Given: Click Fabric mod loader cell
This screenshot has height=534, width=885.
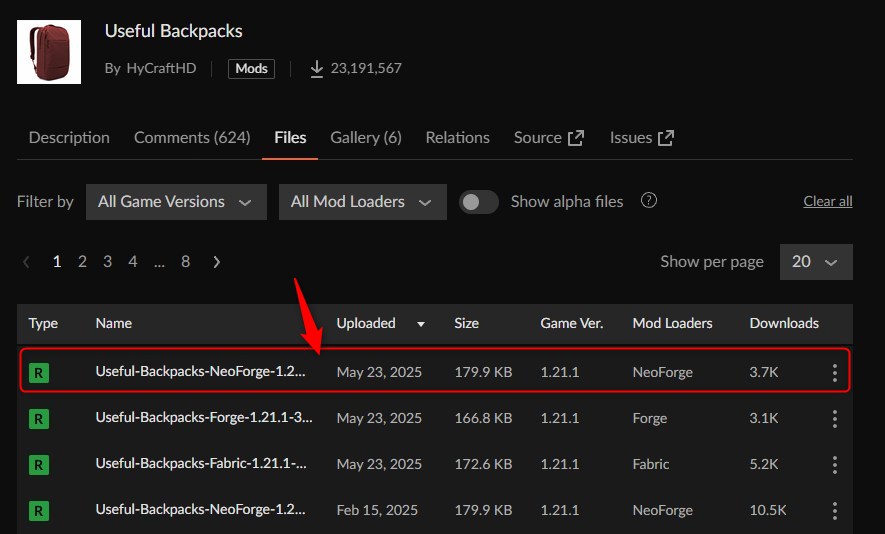Looking at the screenshot, I should [x=651, y=465].
